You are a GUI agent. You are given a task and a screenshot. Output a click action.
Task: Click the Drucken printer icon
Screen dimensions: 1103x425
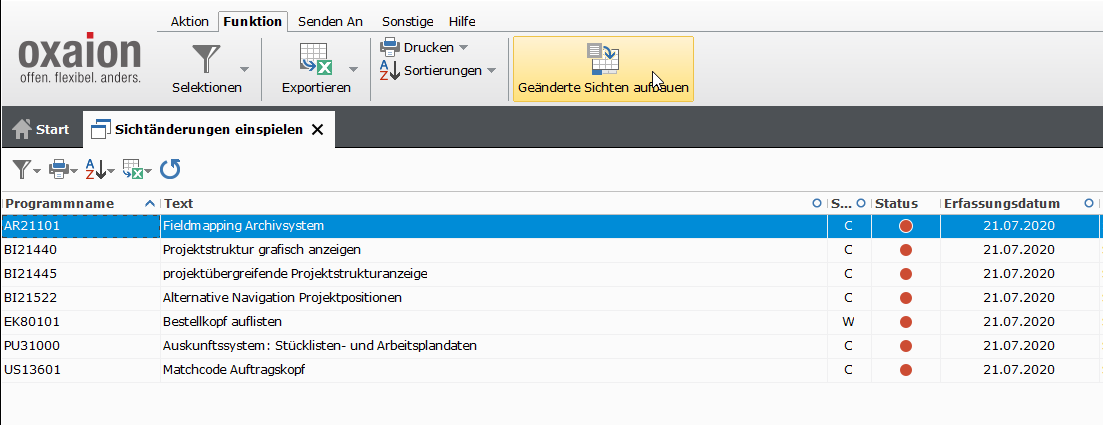(x=390, y=47)
